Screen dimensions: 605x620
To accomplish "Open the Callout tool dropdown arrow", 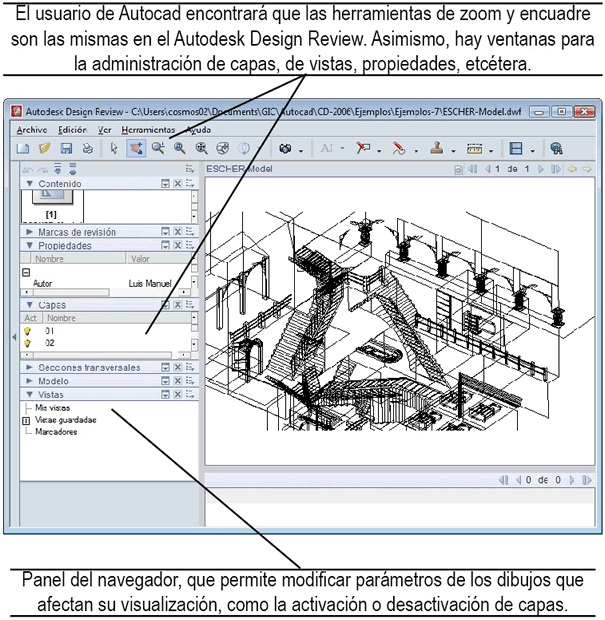I will coord(379,151).
